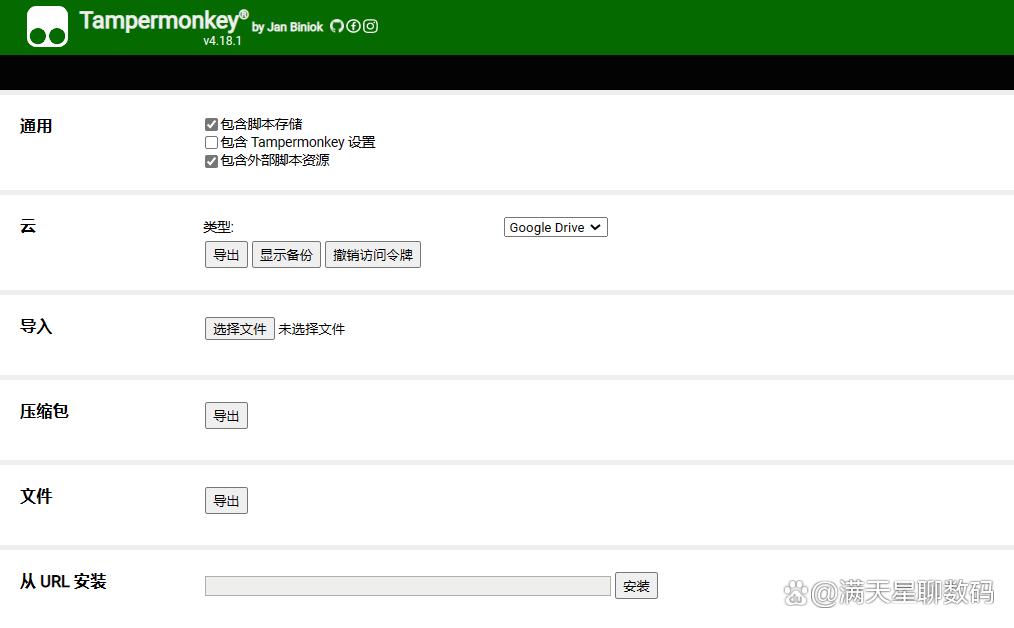Click the 压缩包 section heading

[x=44, y=411]
